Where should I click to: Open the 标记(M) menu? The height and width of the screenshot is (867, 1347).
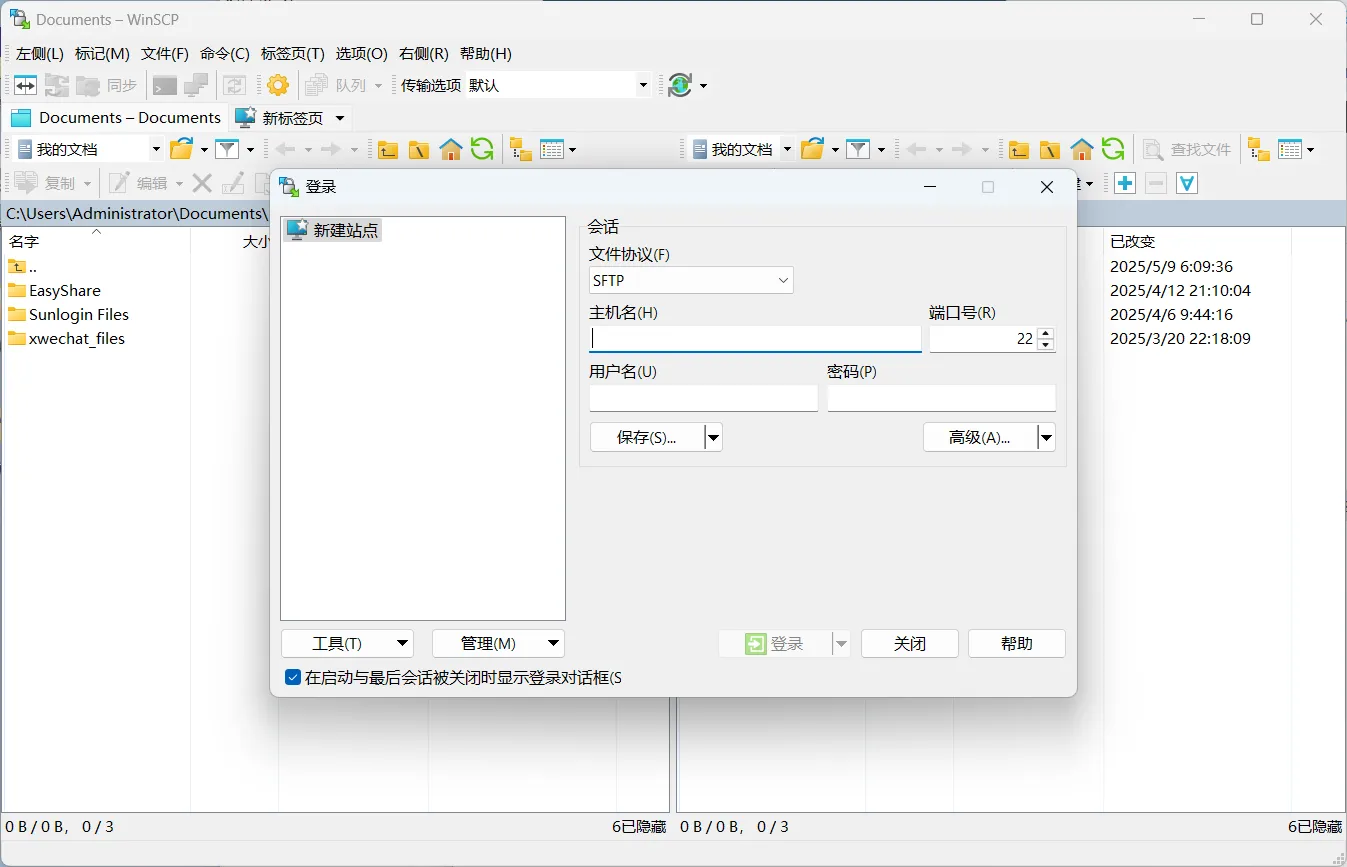click(x=102, y=54)
